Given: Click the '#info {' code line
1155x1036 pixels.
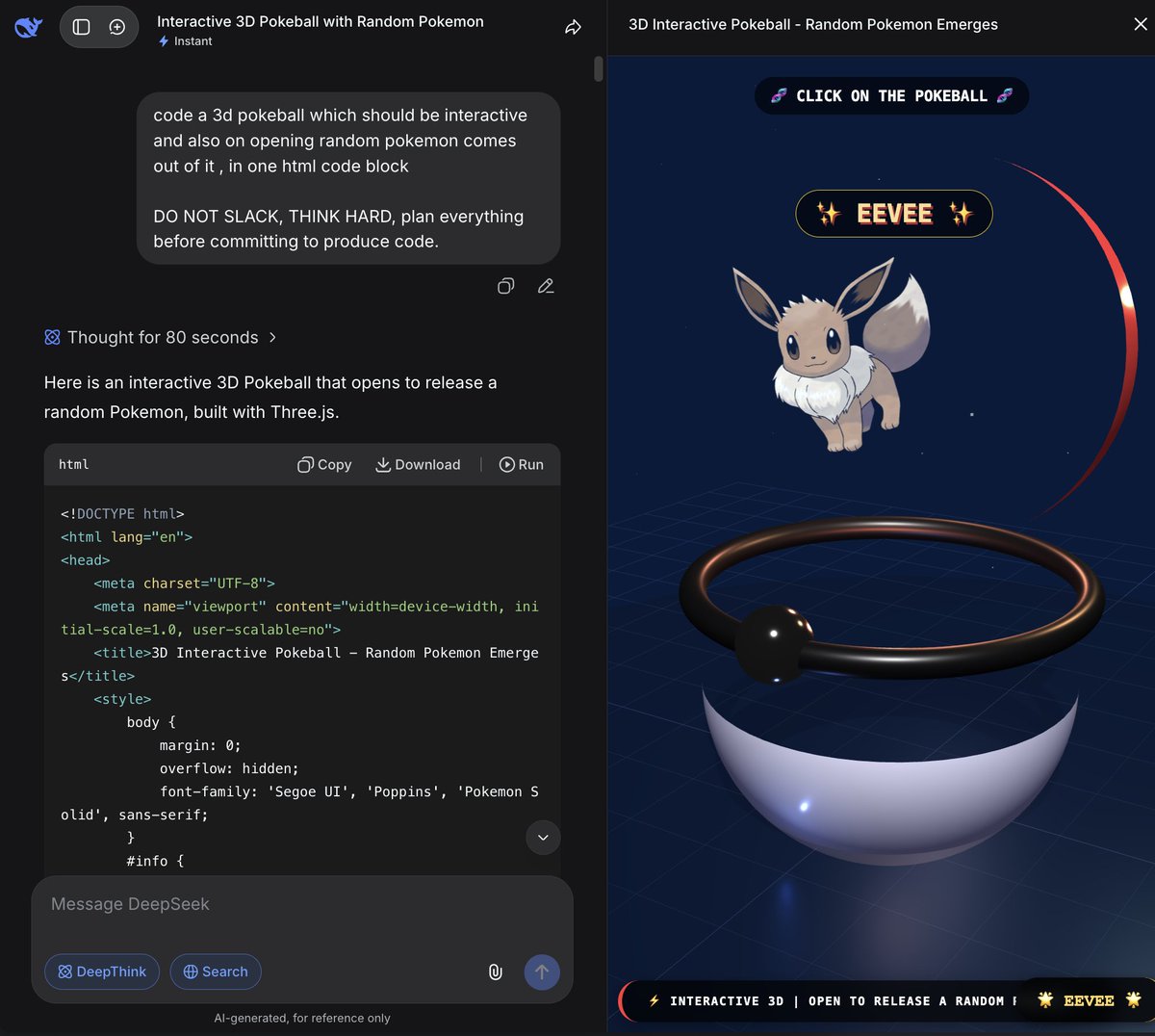Looking at the screenshot, I should 155,861.
